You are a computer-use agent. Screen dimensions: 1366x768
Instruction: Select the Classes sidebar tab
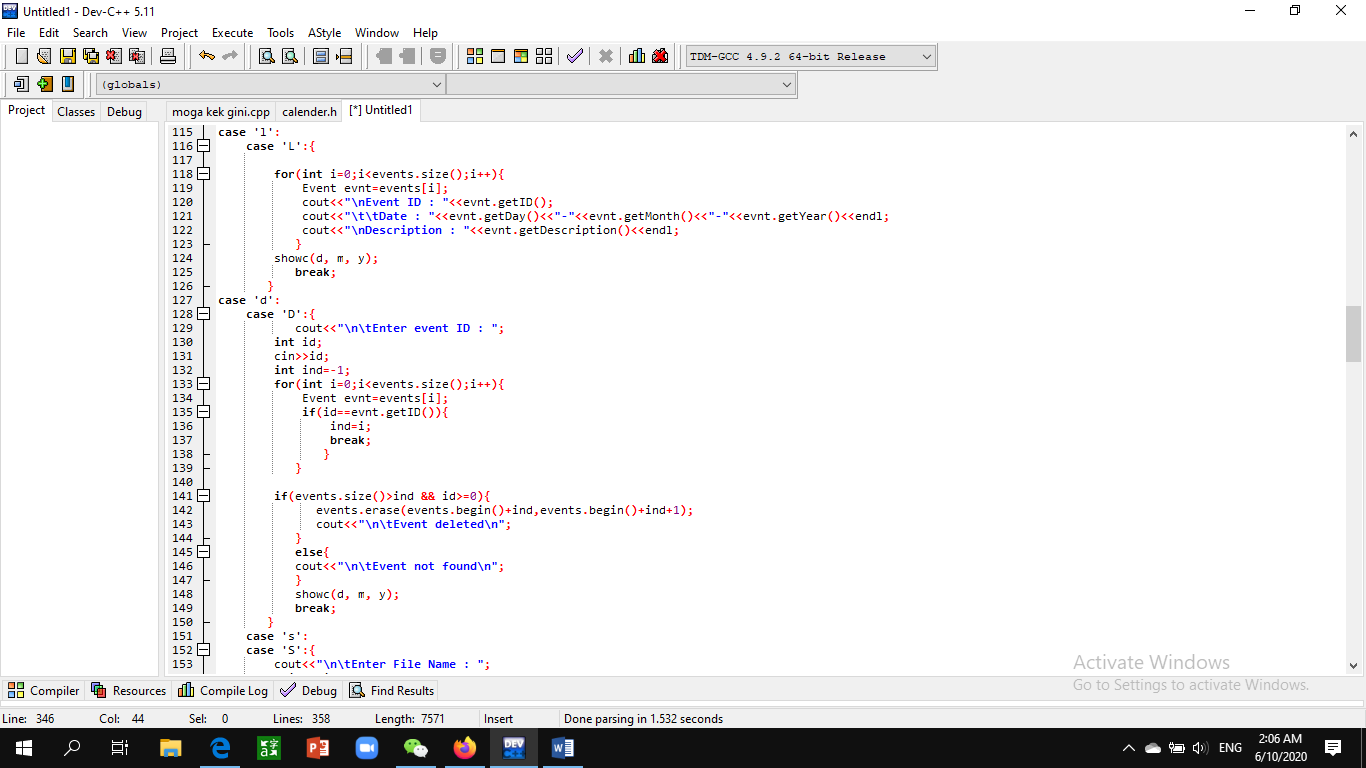point(76,112)
